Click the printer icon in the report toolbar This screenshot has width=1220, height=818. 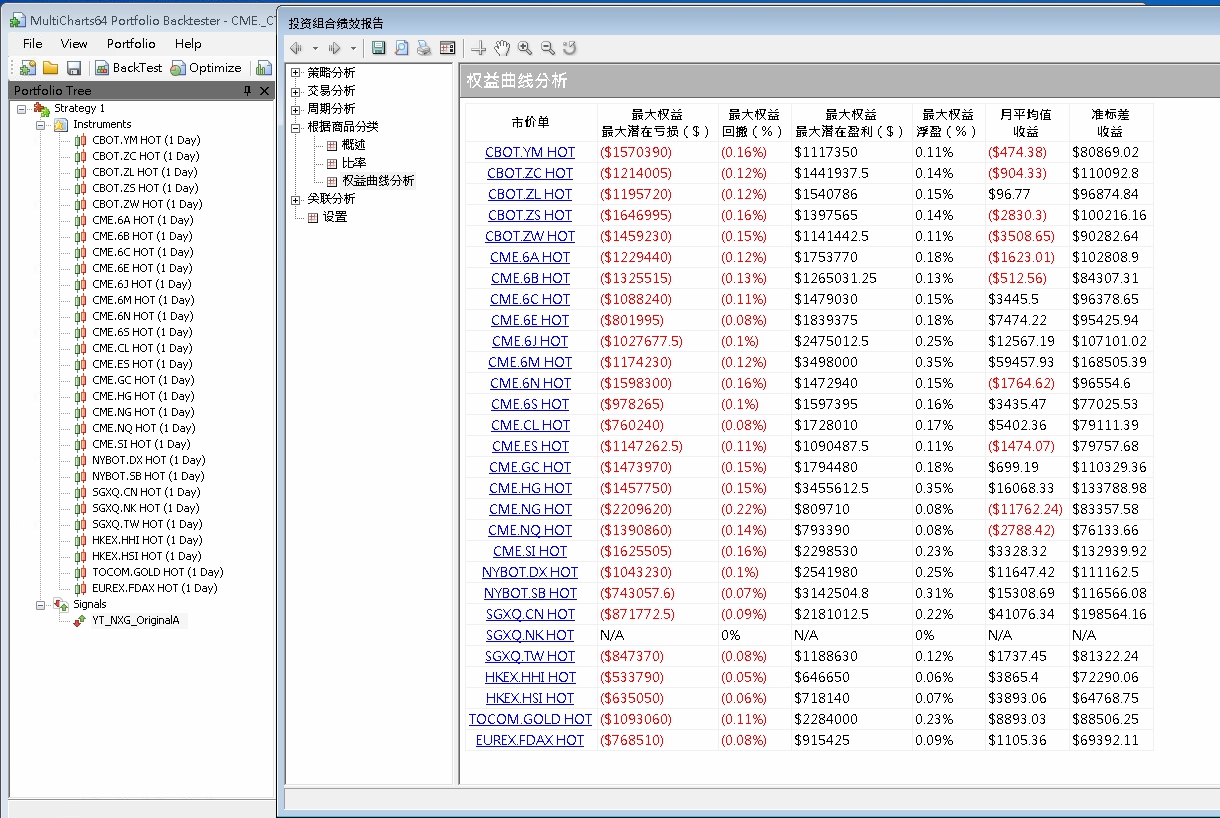click(x=424, y=48)
